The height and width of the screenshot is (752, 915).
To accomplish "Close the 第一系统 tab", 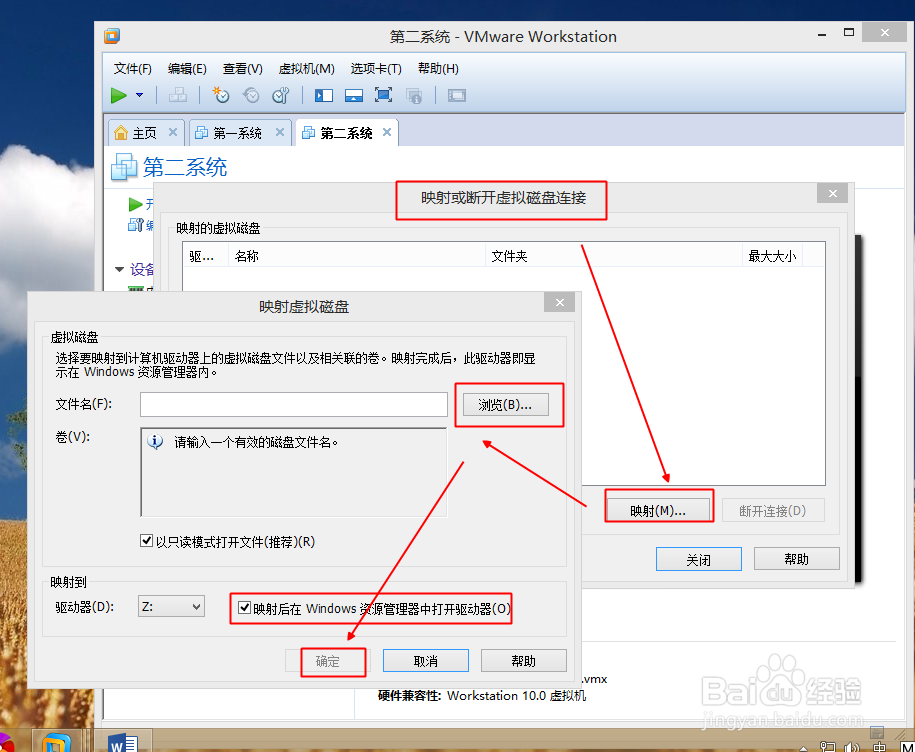I will point(280,132).
